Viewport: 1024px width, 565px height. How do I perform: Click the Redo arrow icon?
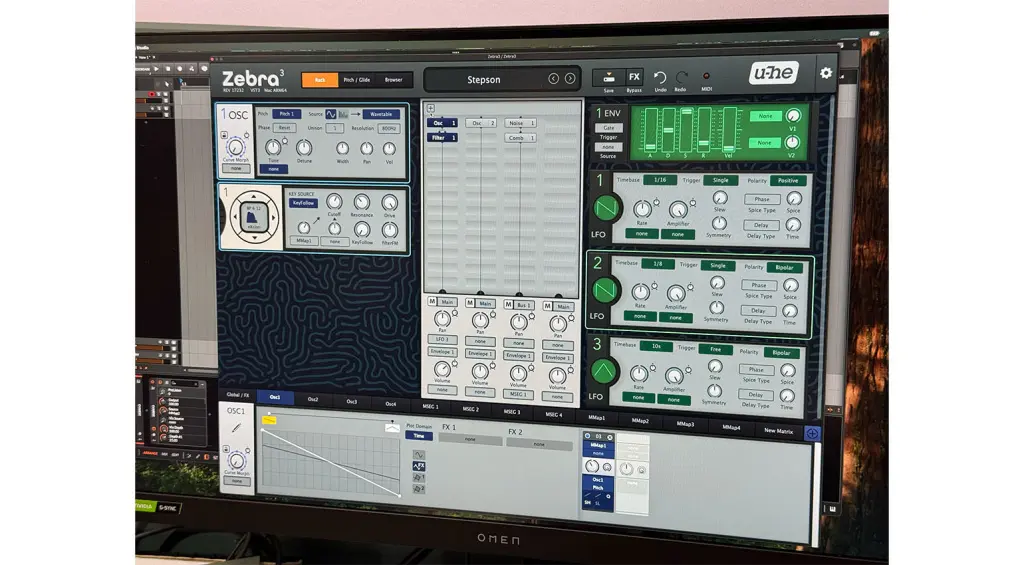coord(682,77)
